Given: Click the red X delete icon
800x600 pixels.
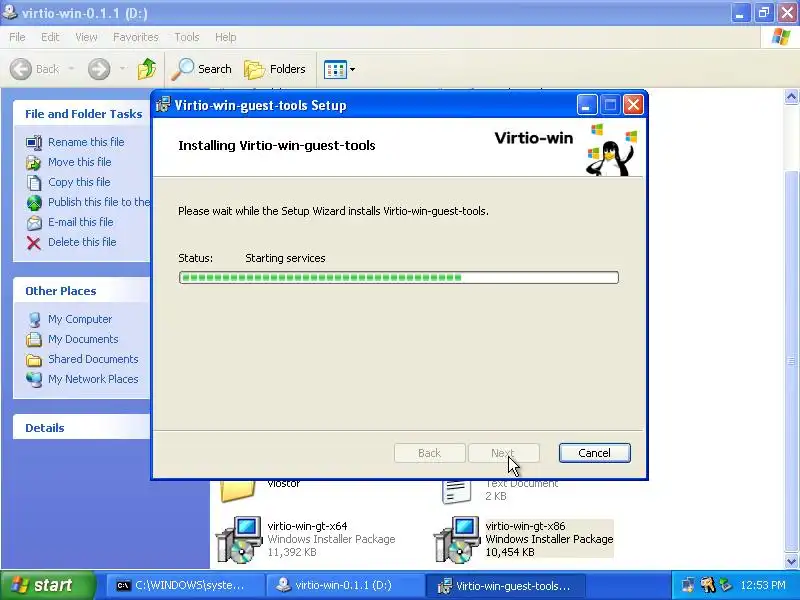Looking at the screenshot, I should pyautogui.click(x=34, y=243).
